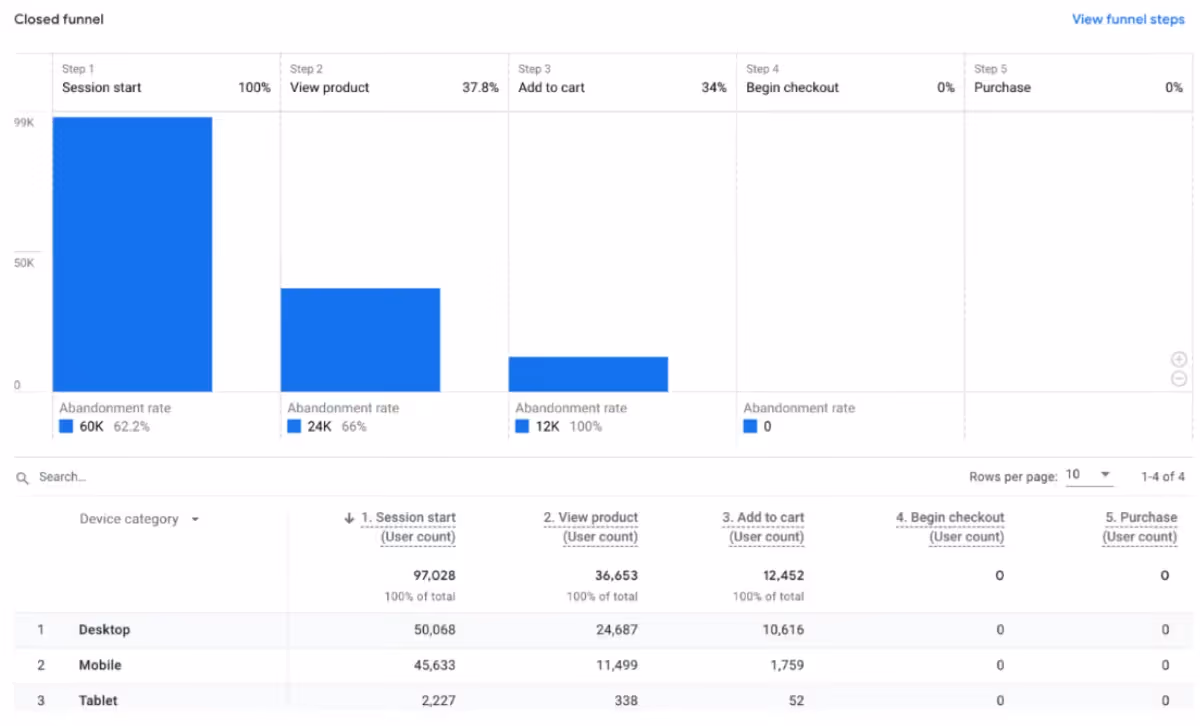
Task: Click the 1-4 of 4 pagination text
Action: [1163, 477]
